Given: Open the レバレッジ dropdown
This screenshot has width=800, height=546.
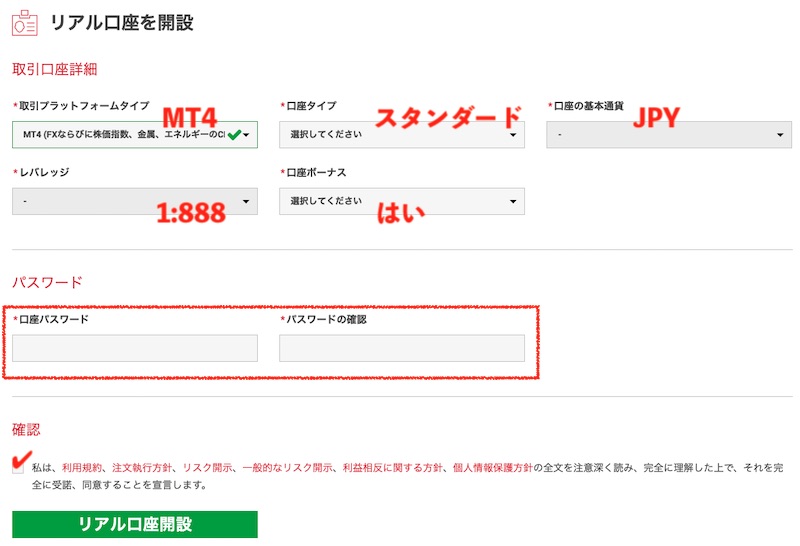Looking at the screenshot, I should 135,201.
